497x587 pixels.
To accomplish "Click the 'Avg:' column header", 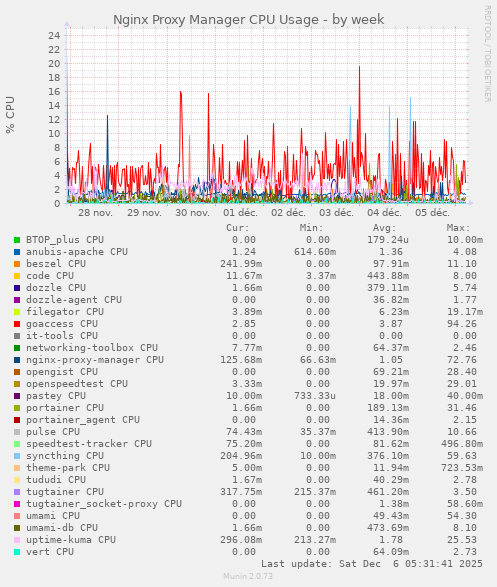I will click(x=384, y=228).
